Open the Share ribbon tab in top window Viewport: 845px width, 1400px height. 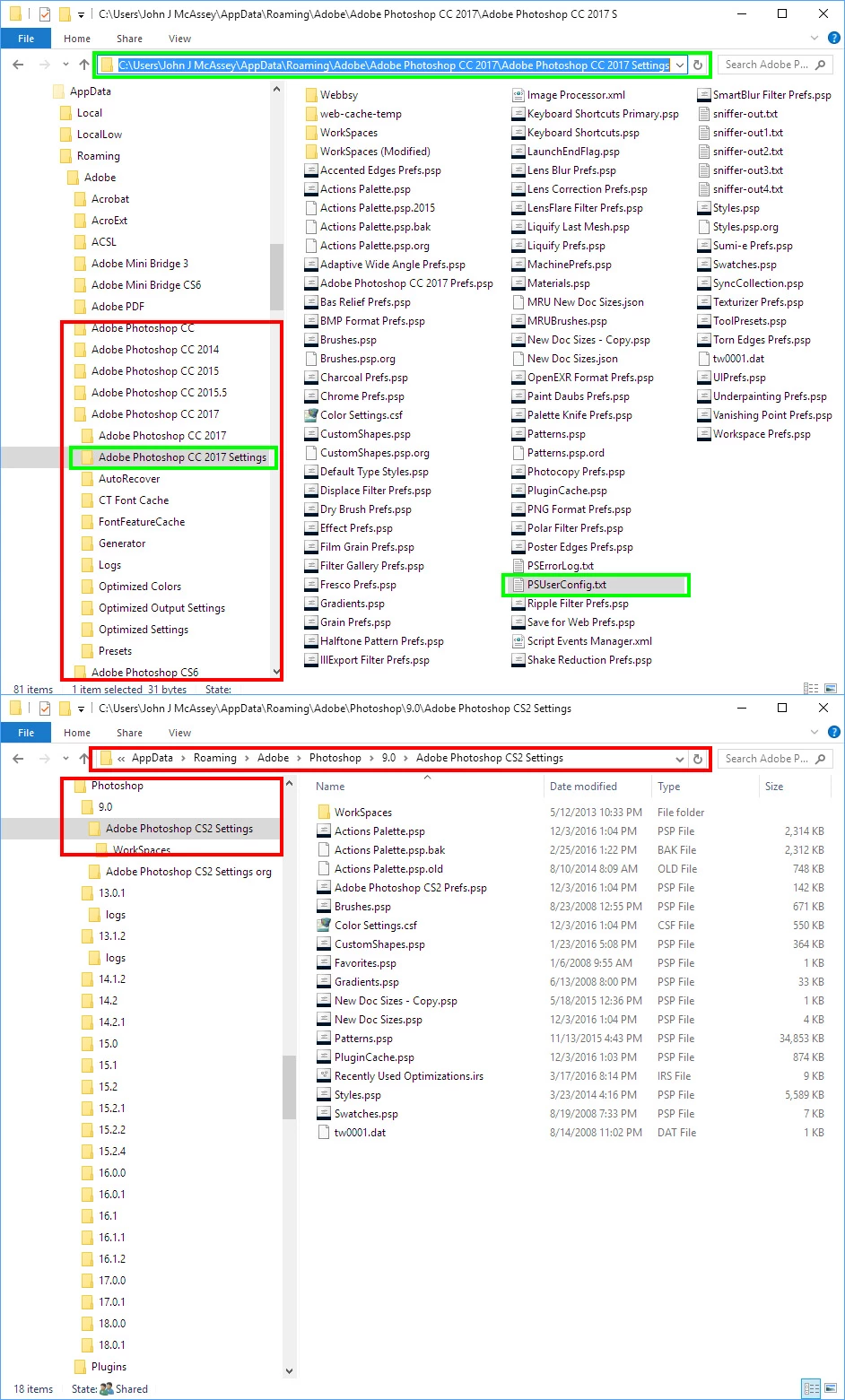point(129,39)
